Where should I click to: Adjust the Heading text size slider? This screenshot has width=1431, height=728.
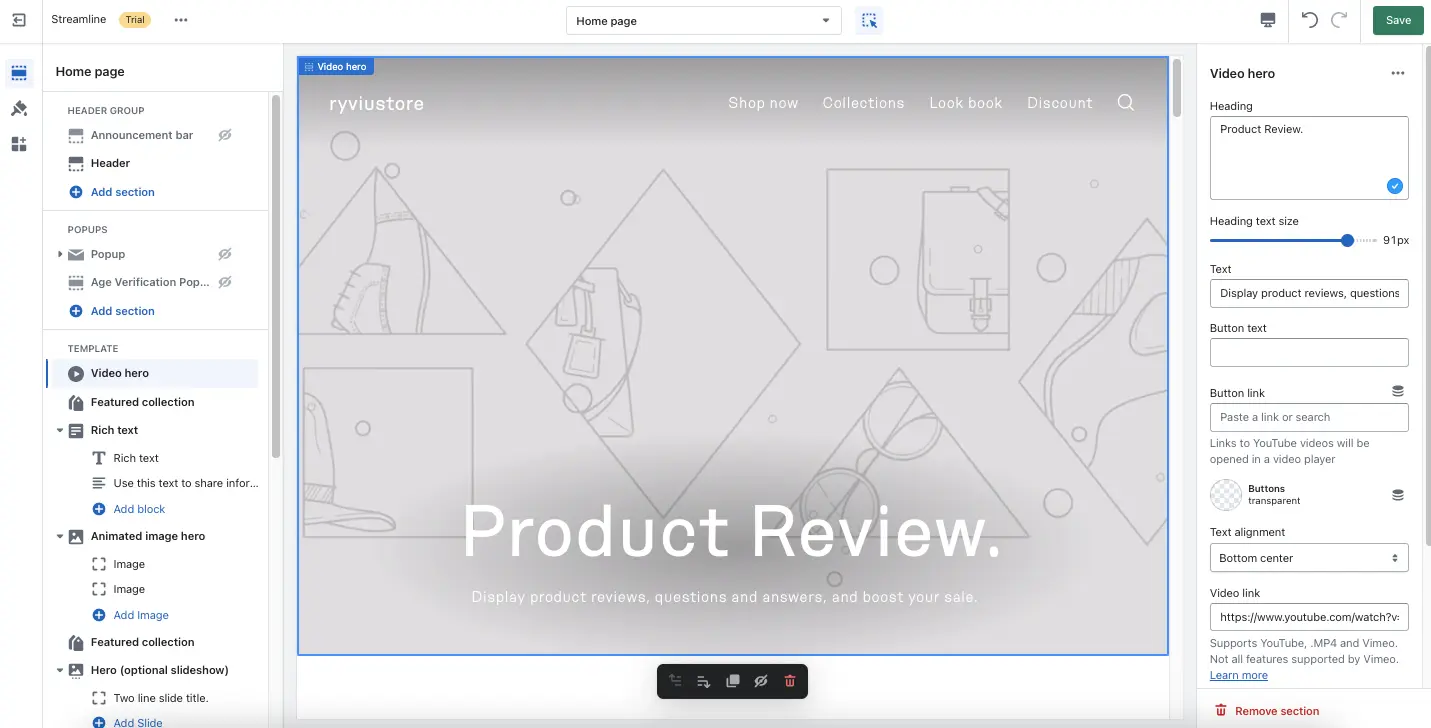click(x=1347, y=240)
